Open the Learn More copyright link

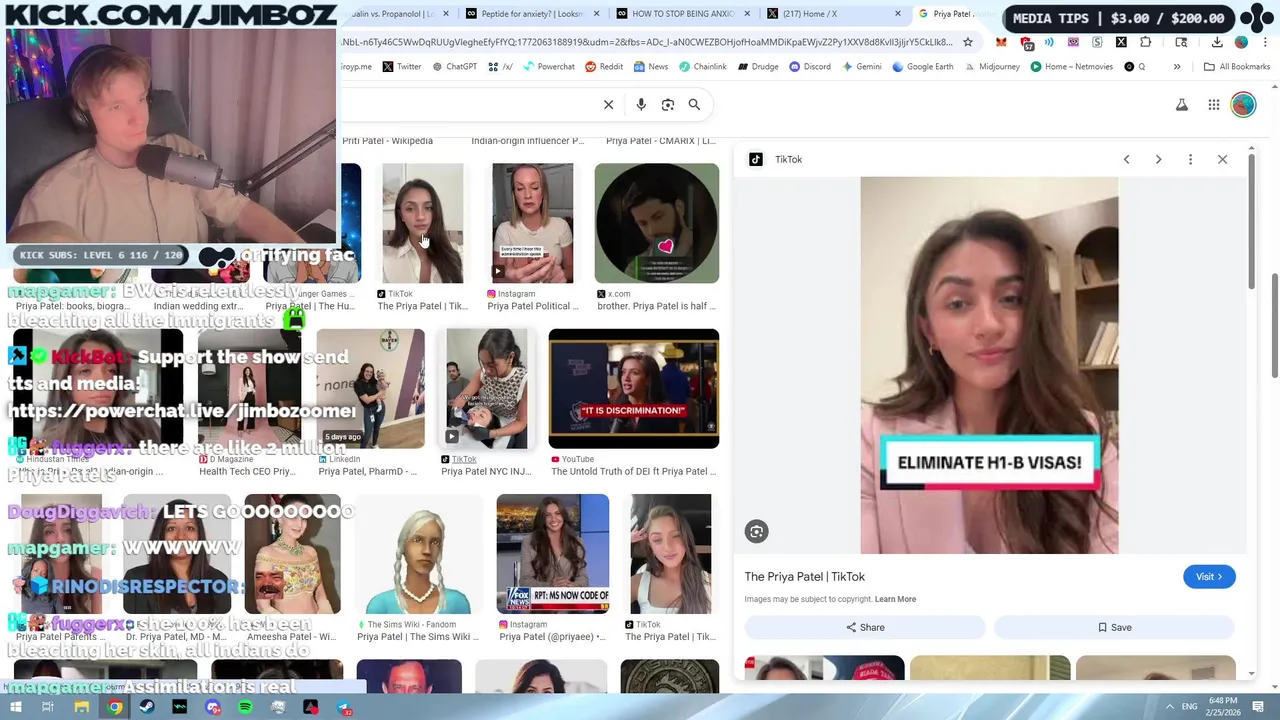[x=895, y=599]
